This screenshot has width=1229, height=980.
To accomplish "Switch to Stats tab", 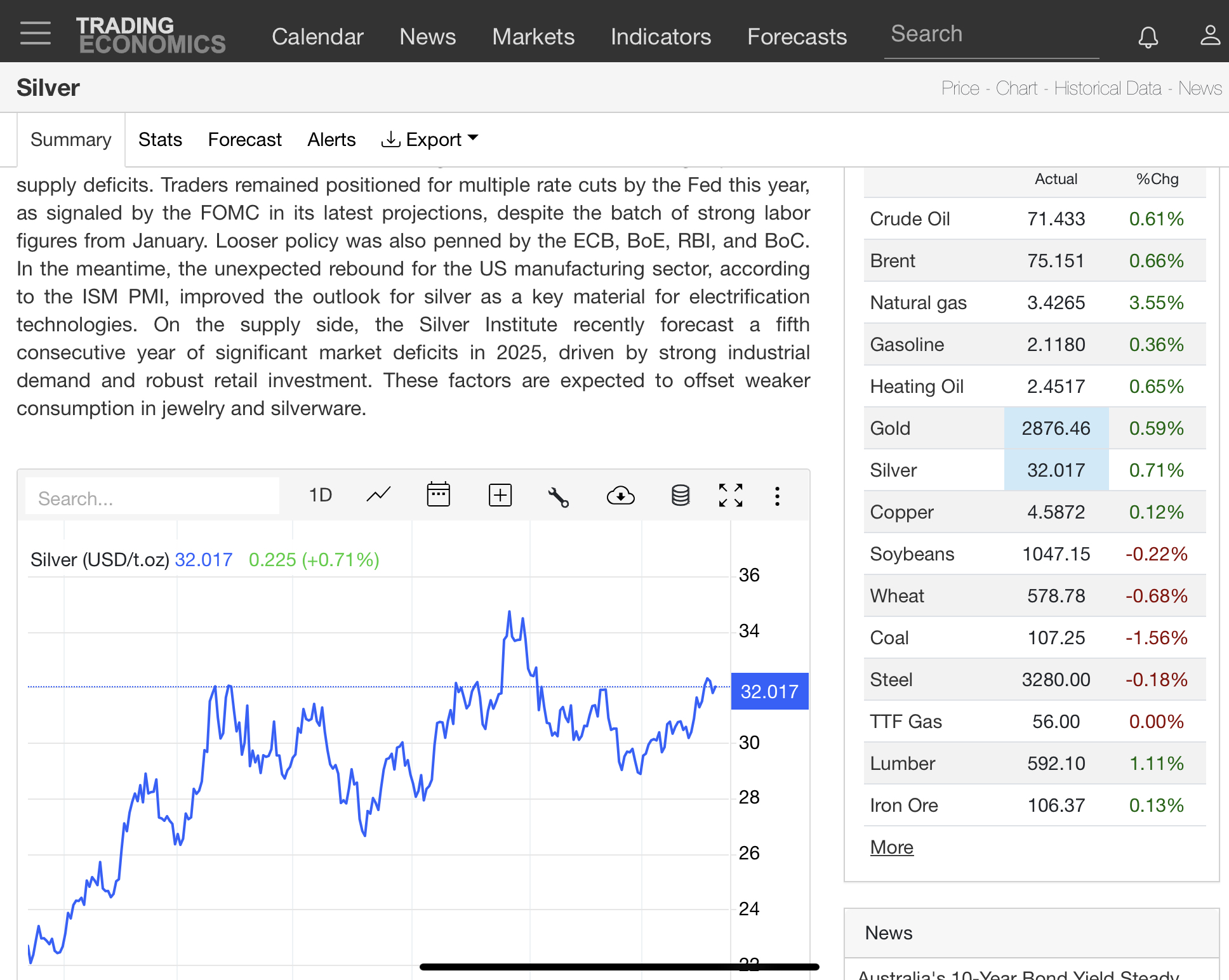I will [x=160, y=140].
